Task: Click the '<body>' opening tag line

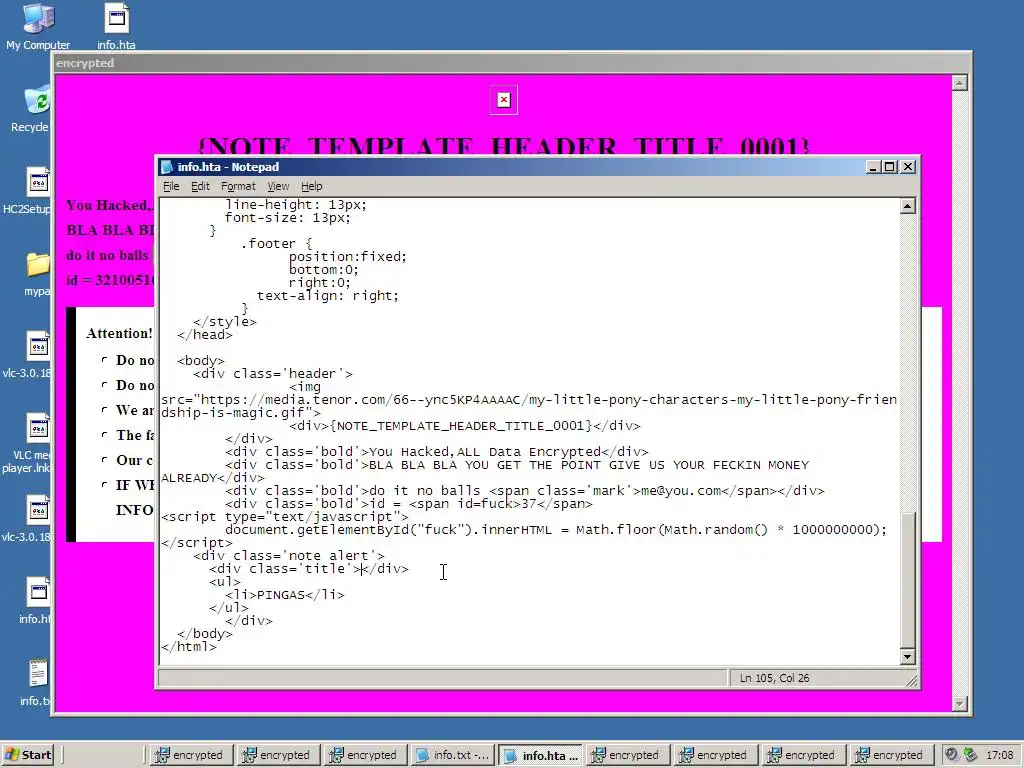Action: coord(200,360)
